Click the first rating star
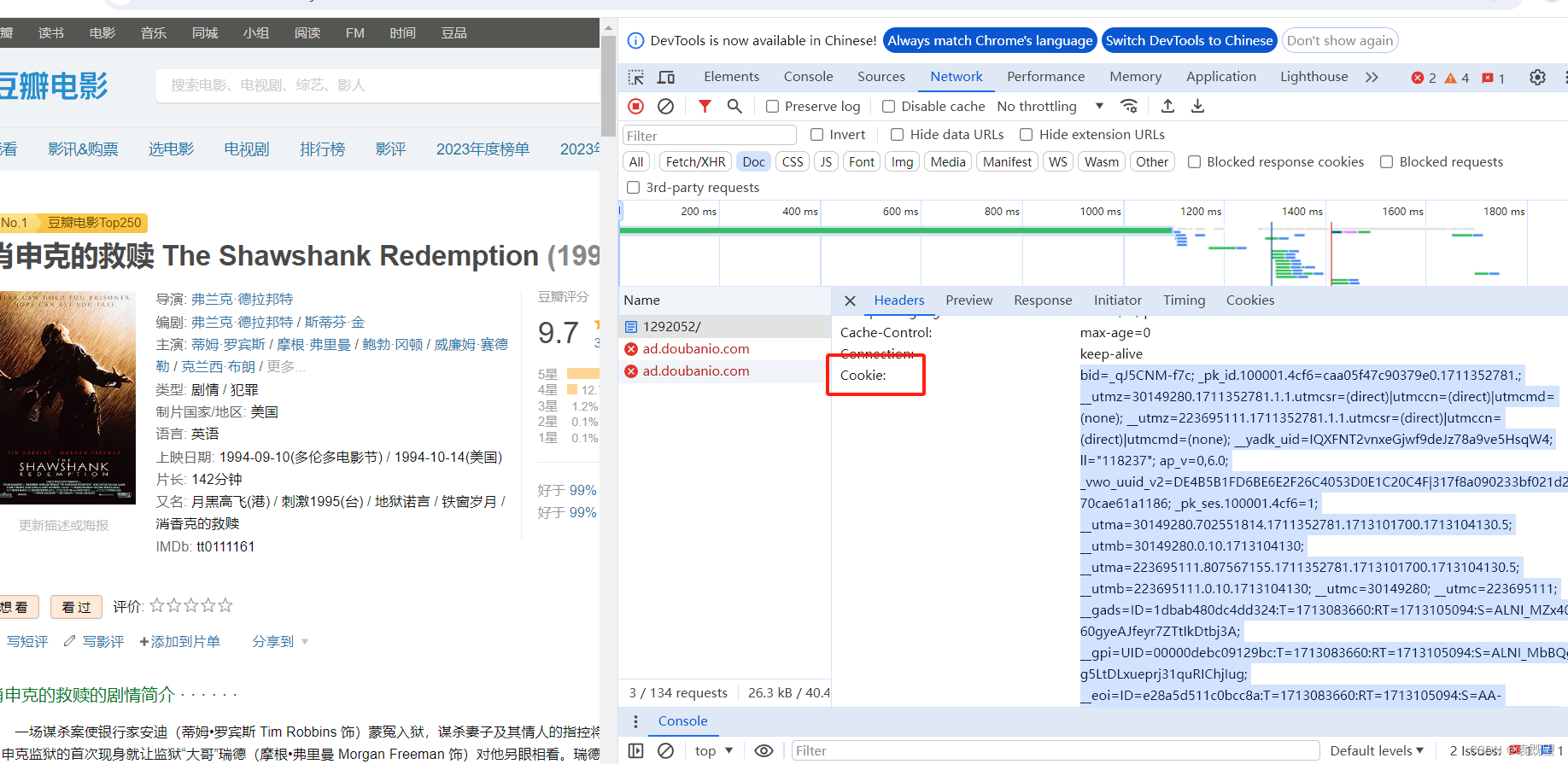 tap(157, 605)
